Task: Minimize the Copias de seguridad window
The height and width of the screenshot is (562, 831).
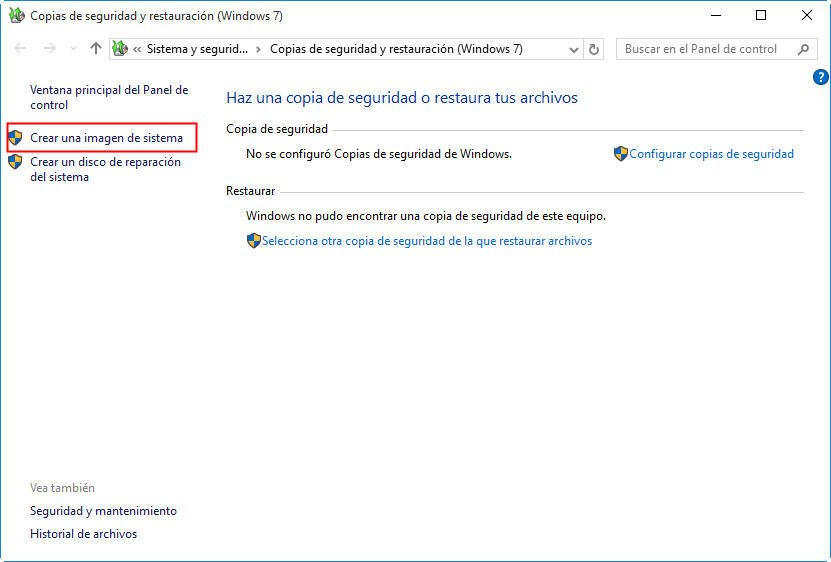Action: [x=716, y=15]
